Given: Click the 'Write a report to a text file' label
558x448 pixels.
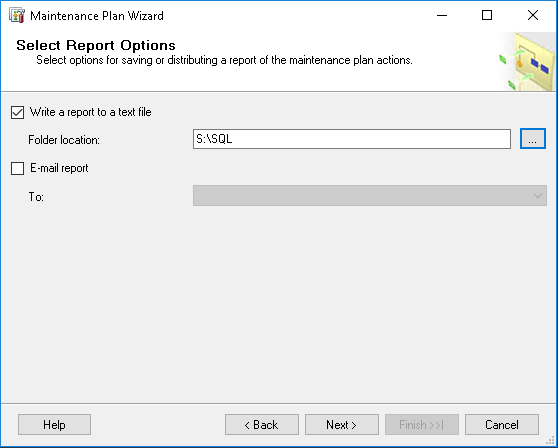Looking at the screenshot, I should point(91,112).
